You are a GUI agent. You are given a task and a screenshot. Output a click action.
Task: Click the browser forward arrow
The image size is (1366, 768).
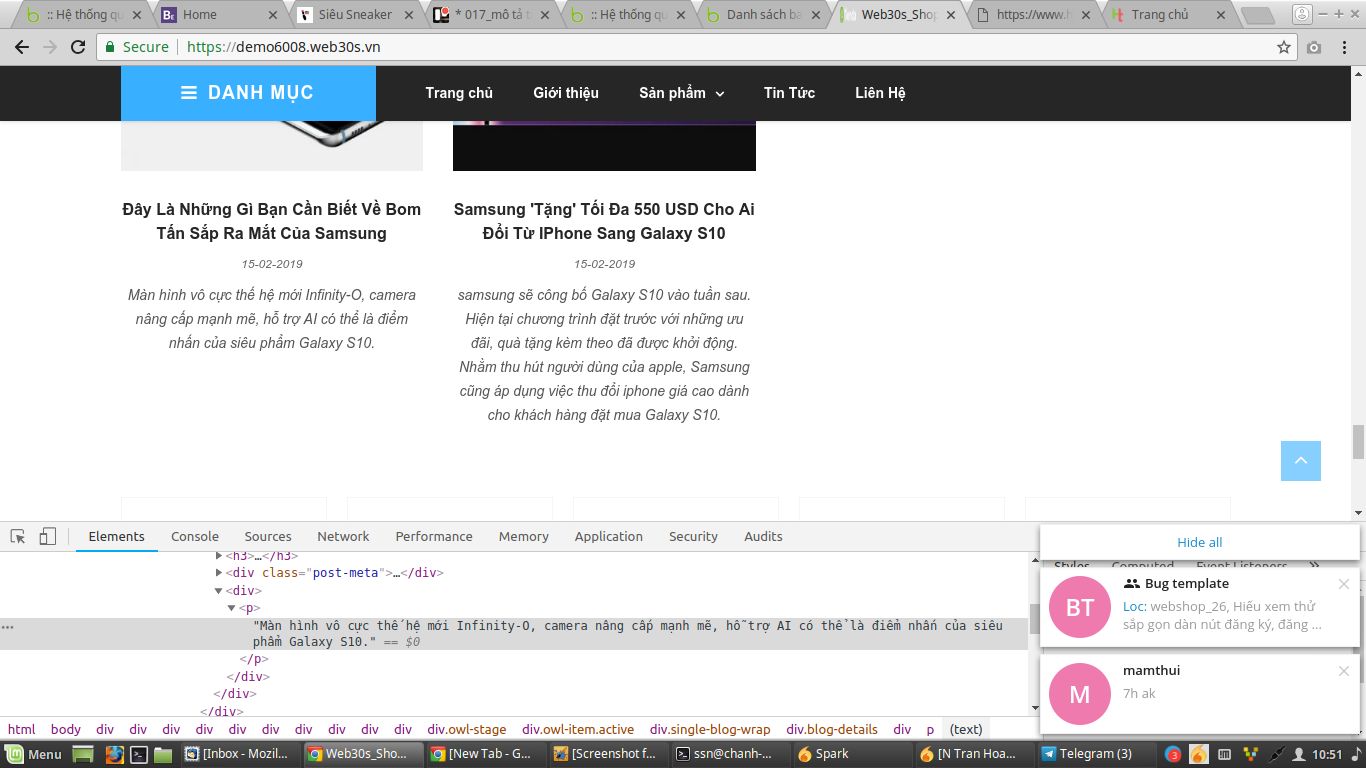pos(50,47)
